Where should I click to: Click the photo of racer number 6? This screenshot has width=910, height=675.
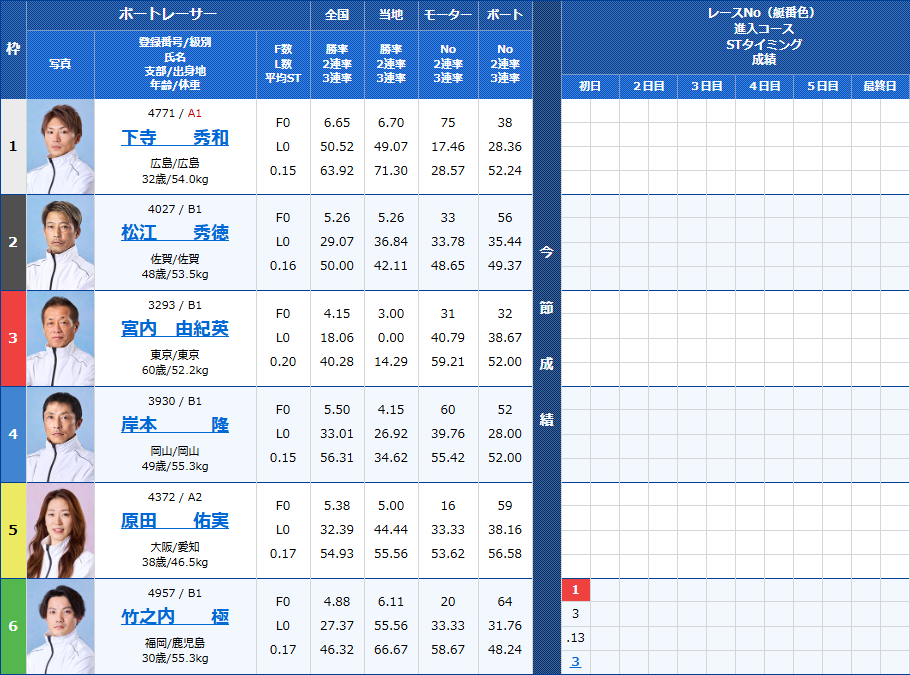[x=61, y=626]
